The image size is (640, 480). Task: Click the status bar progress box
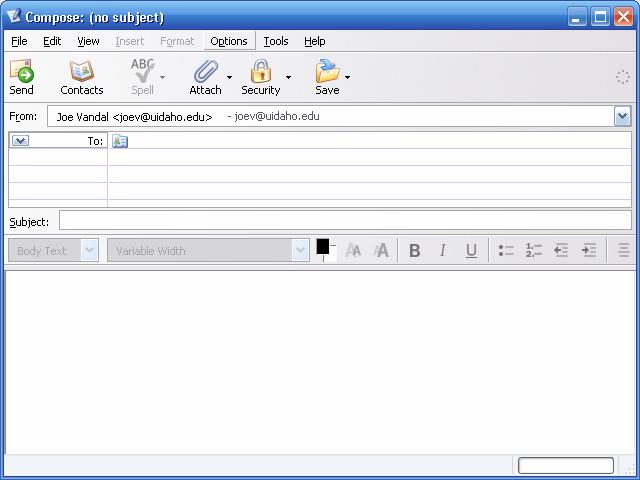pyautogui.click(x=566, y=465)
